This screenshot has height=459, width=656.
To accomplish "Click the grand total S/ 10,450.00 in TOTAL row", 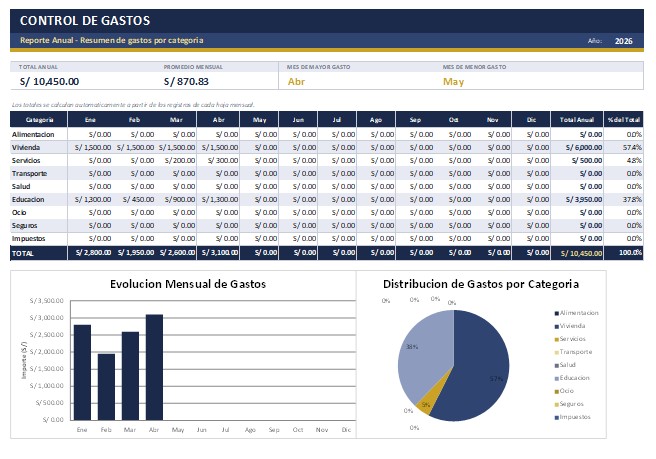I will pyautogui.click(x=582, y=253).
